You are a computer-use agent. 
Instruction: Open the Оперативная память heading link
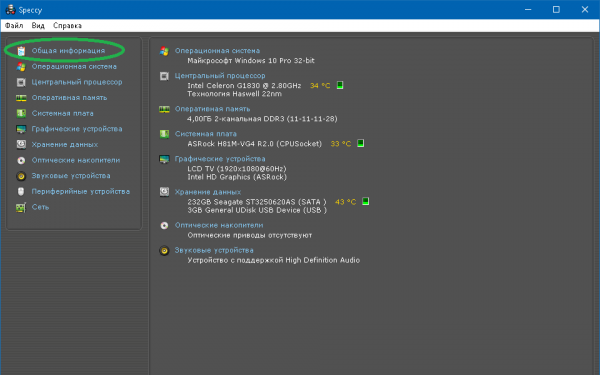coord(212,109)
